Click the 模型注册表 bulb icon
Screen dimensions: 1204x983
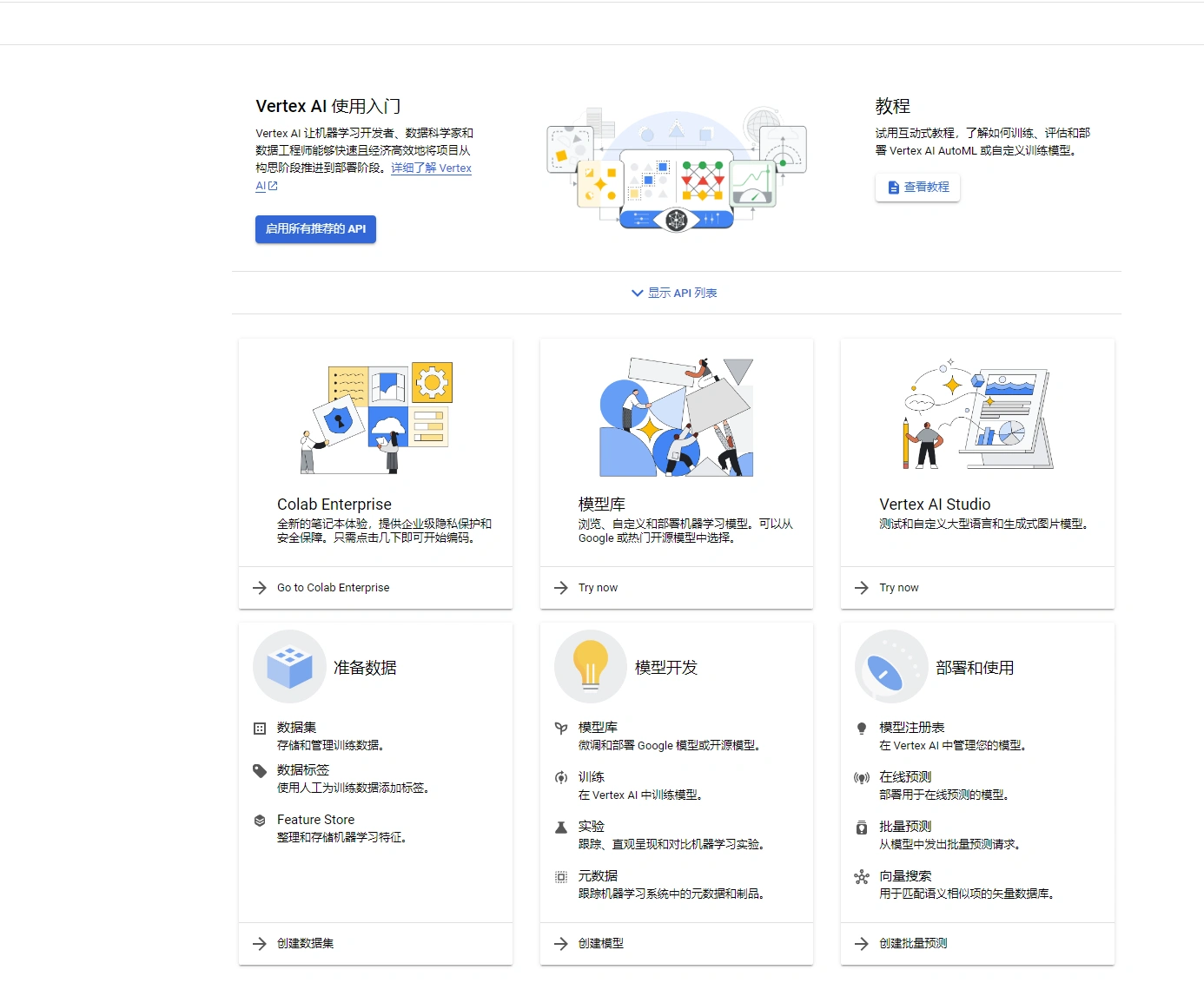pos(862,729)
